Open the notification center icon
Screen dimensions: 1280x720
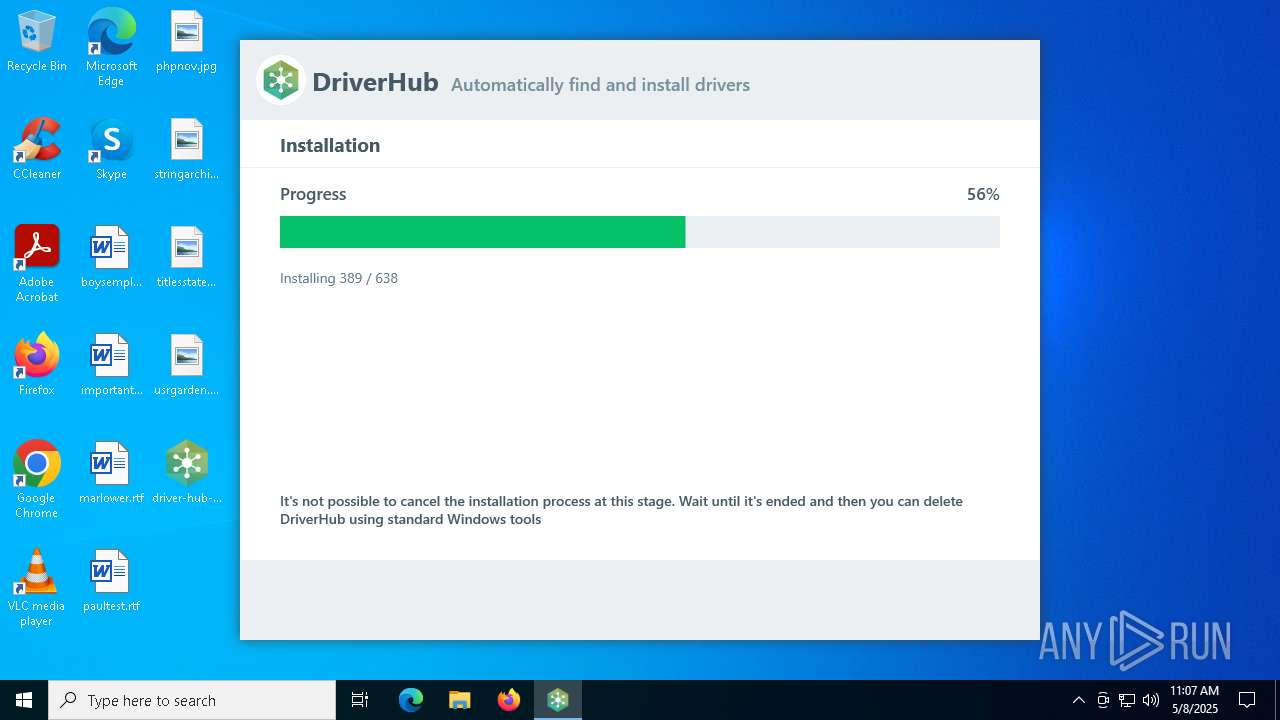(1247, 700)
